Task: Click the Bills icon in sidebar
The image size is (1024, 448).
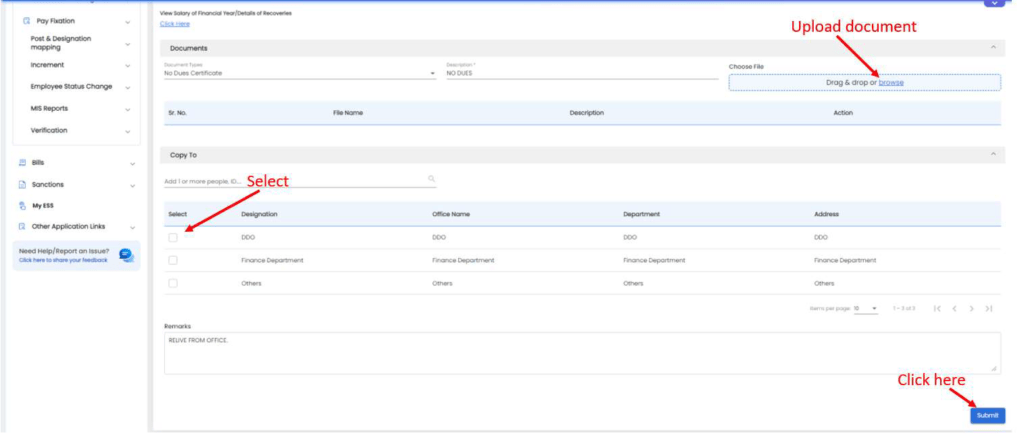Action: (22, 163)
